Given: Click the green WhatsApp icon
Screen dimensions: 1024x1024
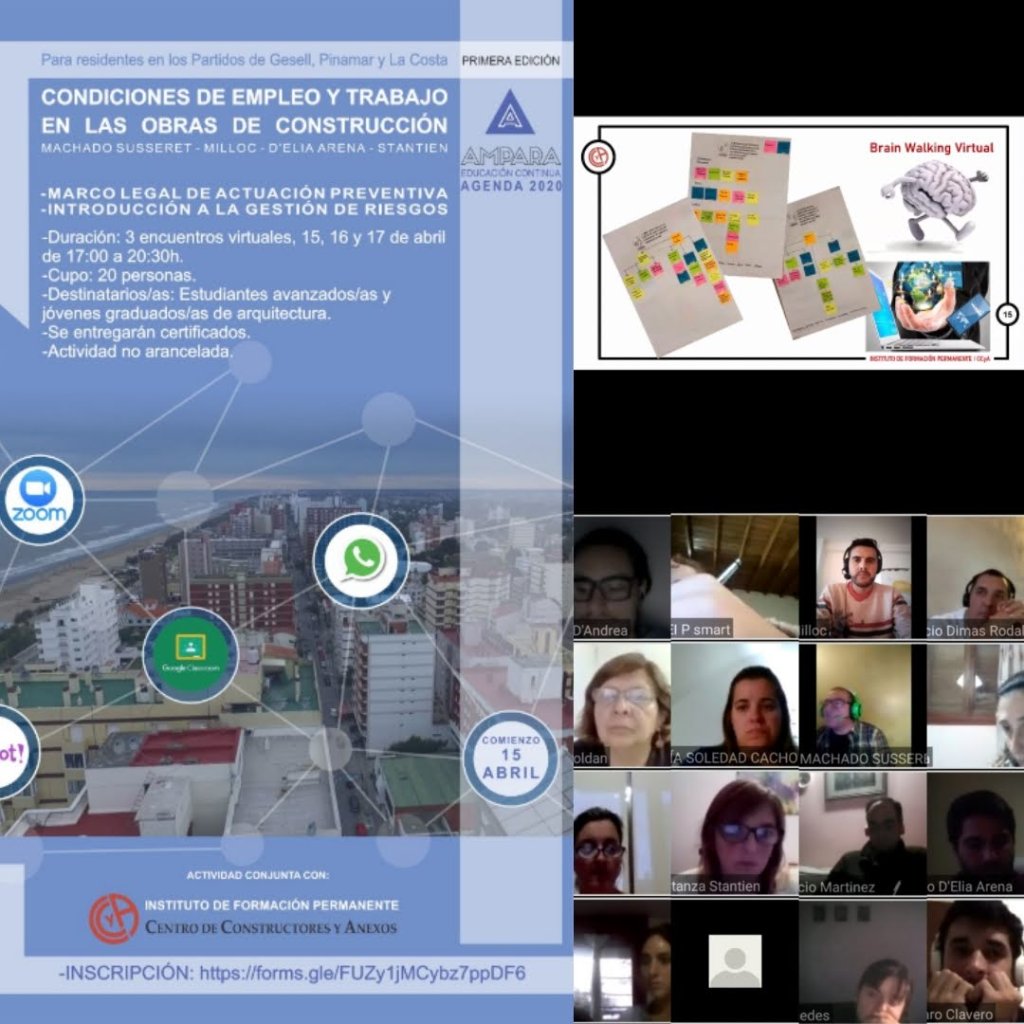Looking at the screenshot, I should 361,560.
